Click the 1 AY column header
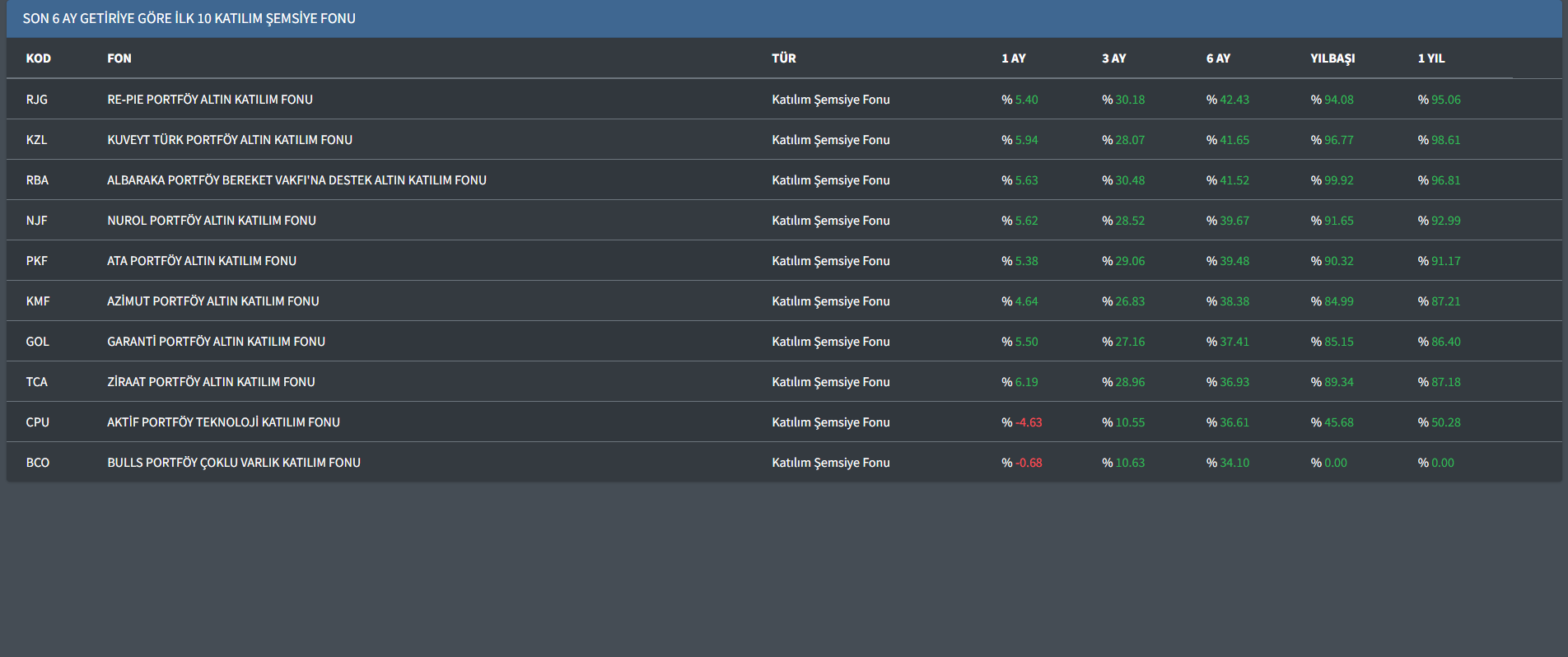Screen dimensions: 1568x657 coord(1013,58)
